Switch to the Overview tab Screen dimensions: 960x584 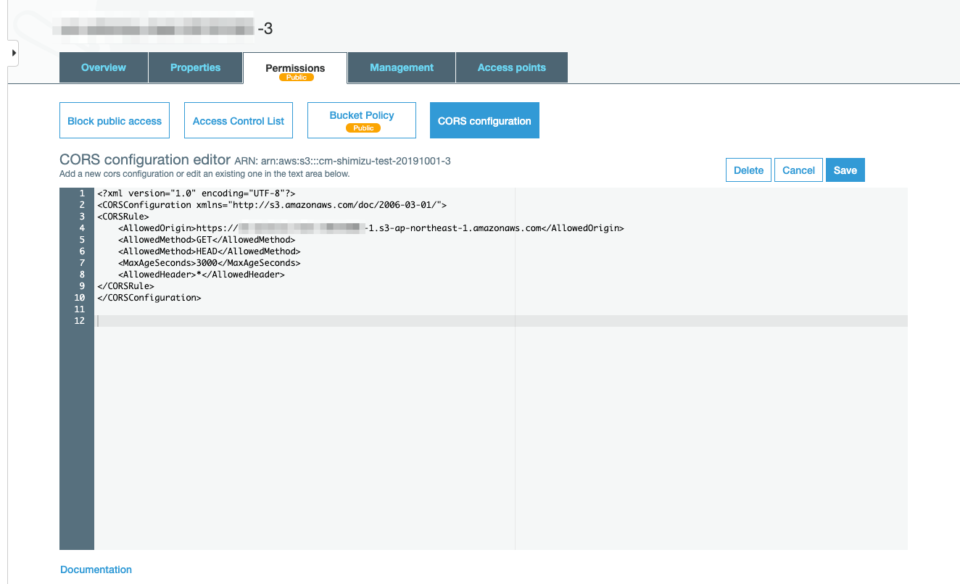click(103, 67)
